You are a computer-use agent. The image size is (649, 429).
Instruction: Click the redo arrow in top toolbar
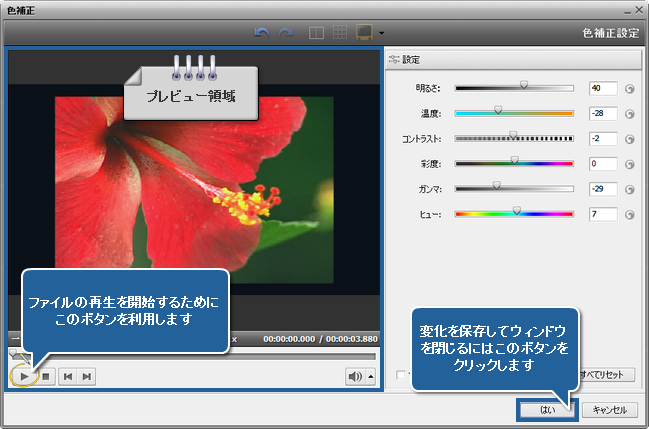287,32
